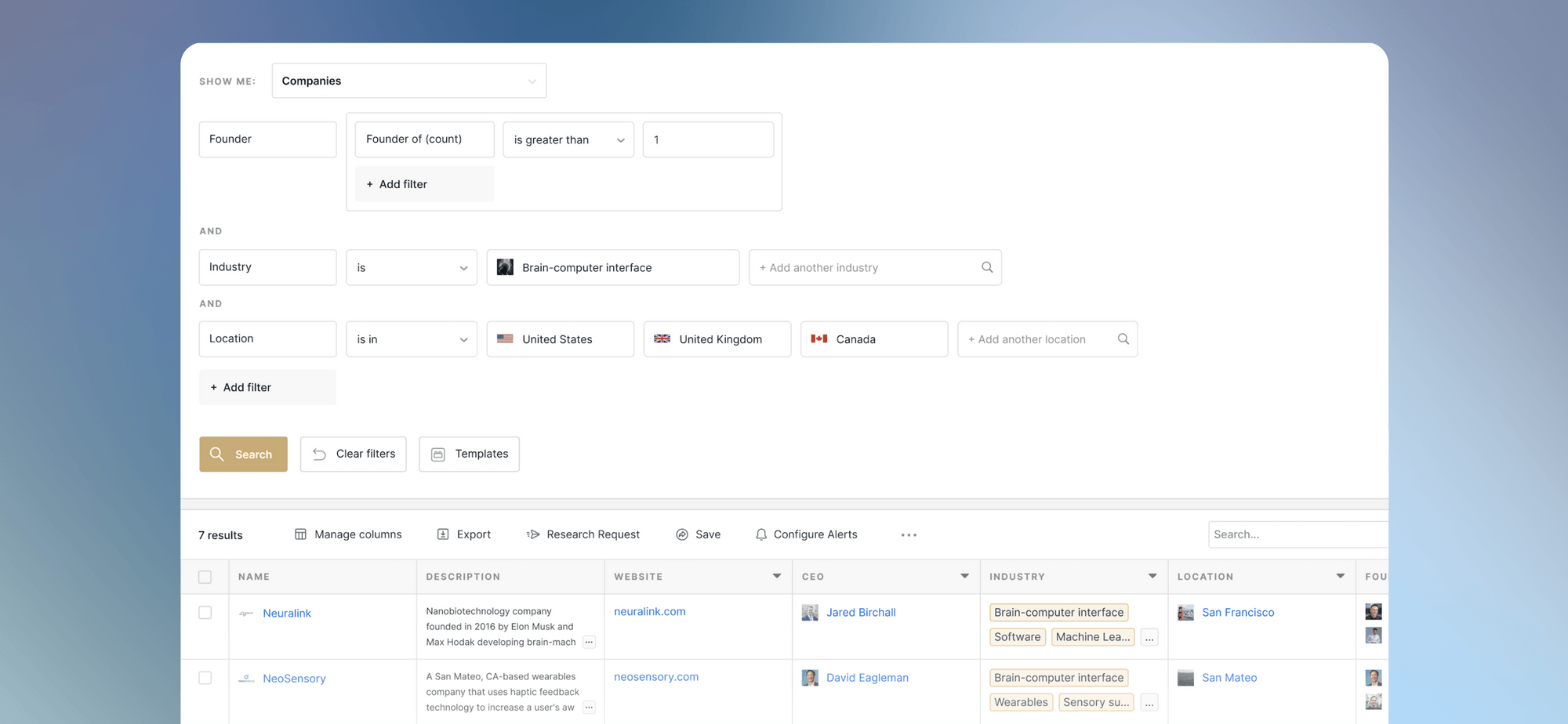Open the Website column header filter arrow
The height and width of the screenshot is (724, 1568).
tap(776, 576)
